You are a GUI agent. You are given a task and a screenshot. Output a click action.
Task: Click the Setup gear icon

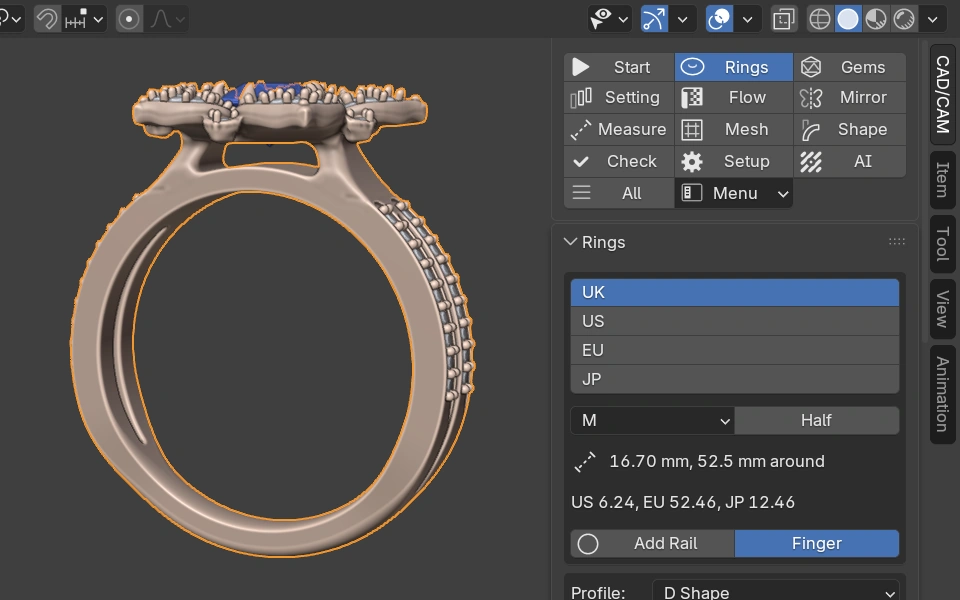click(x=692, y=162)
